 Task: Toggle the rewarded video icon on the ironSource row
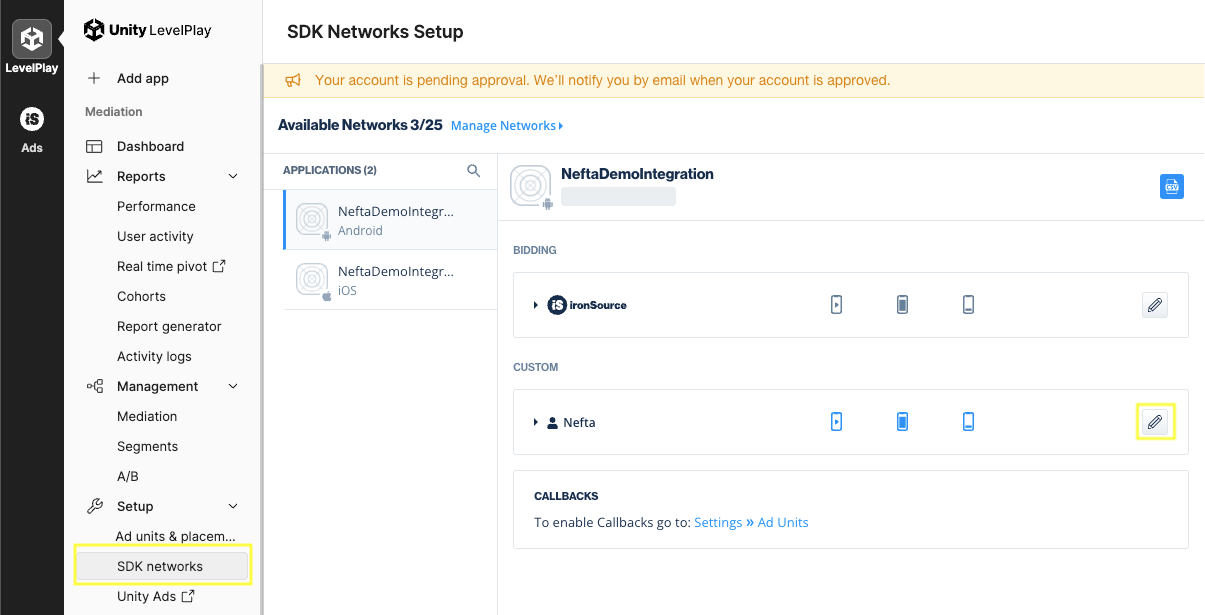point(836,304)
